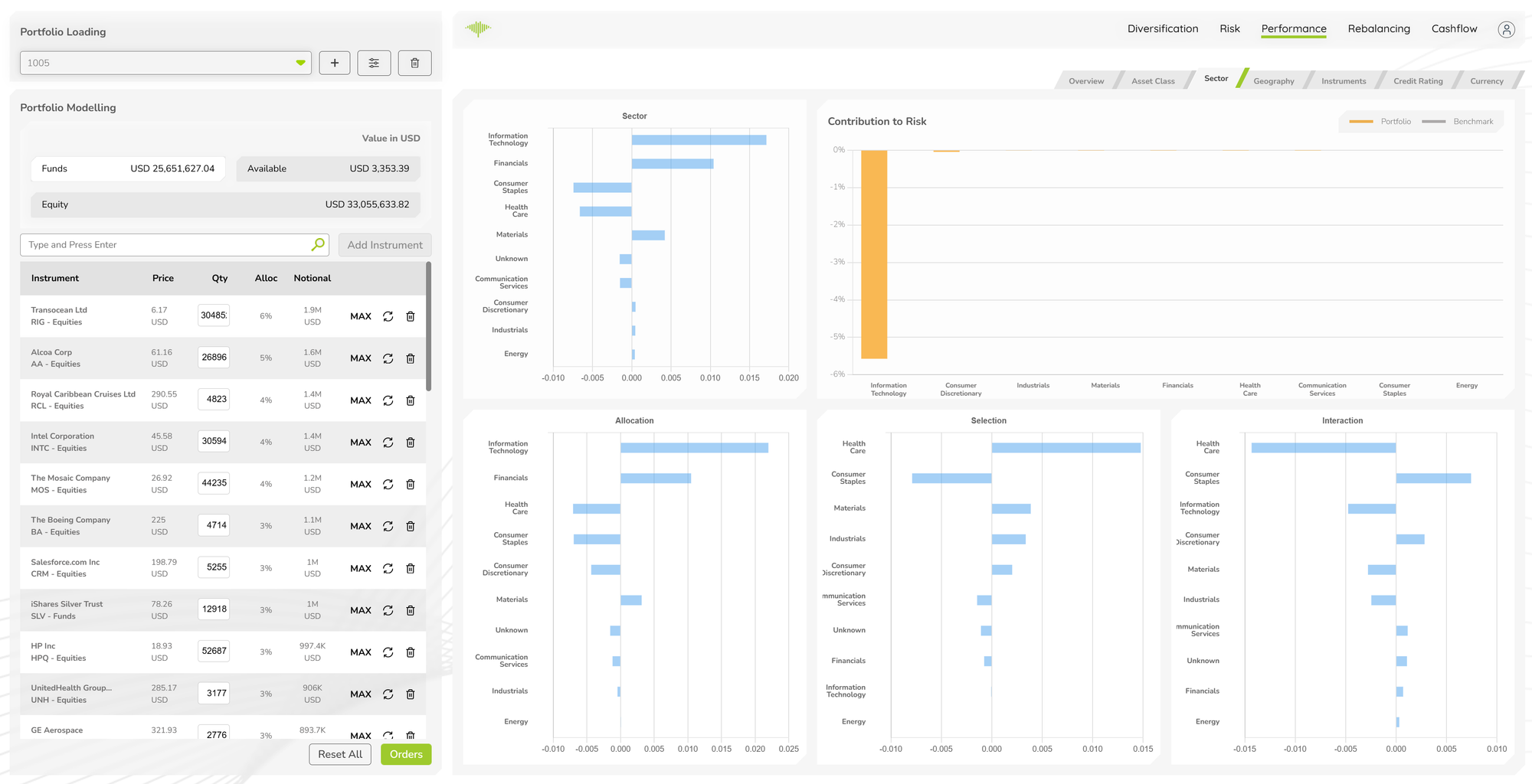Open the Rebalancing menu item
Screen dimensions: 1532x784
coord(1379,28)
